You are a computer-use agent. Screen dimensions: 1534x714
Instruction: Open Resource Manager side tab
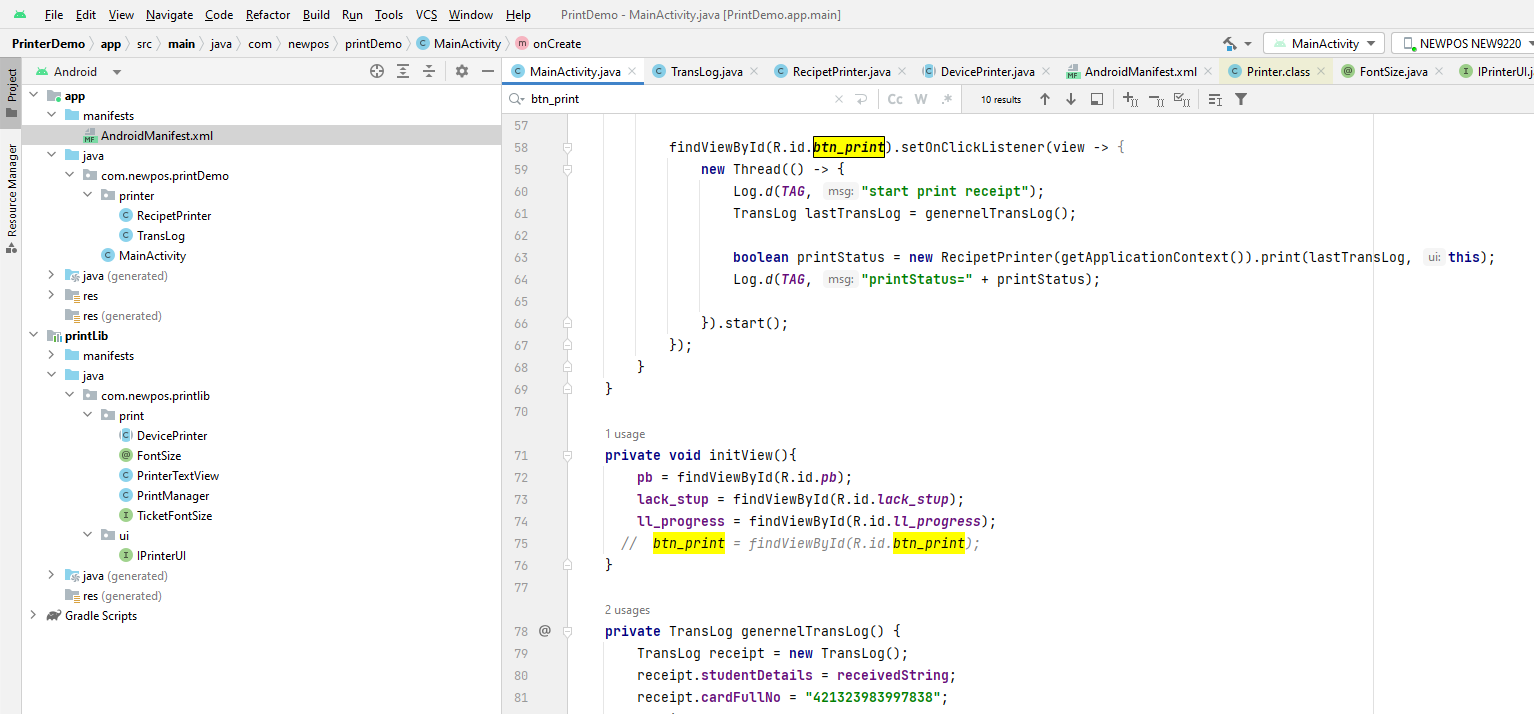click(11, 198)
